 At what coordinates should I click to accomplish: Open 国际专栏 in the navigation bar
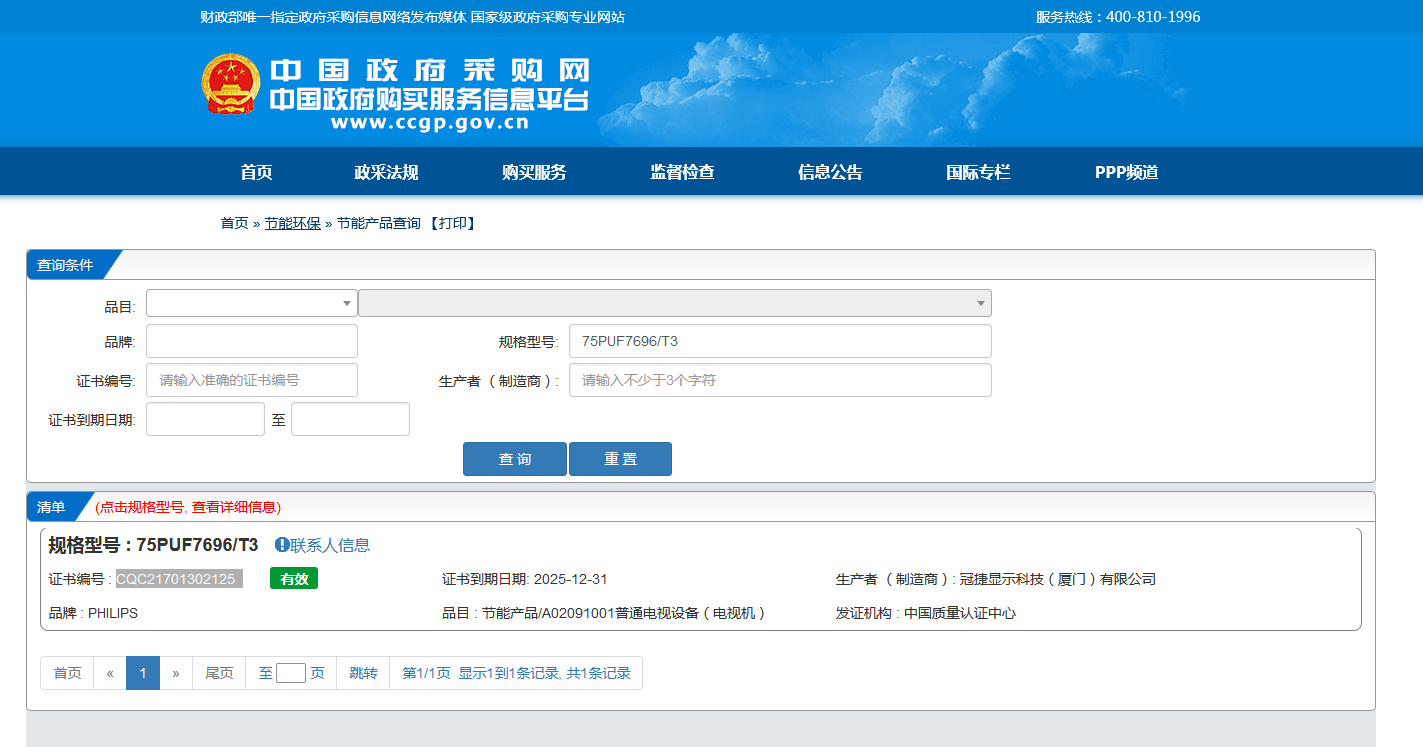click(978, 172)
